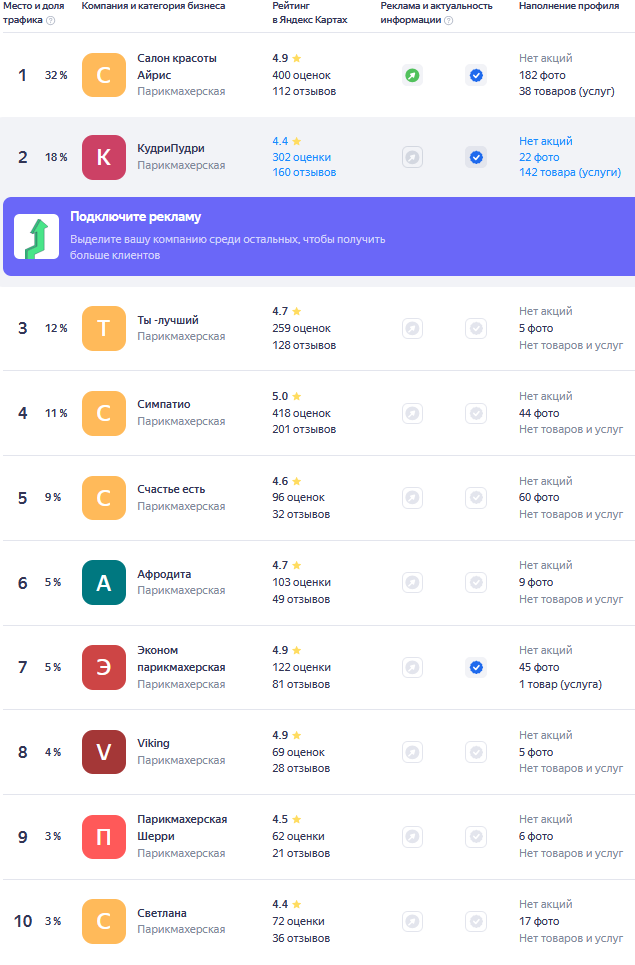Click the gray advertising icon for Симпатио

click(x=412, y=413)
